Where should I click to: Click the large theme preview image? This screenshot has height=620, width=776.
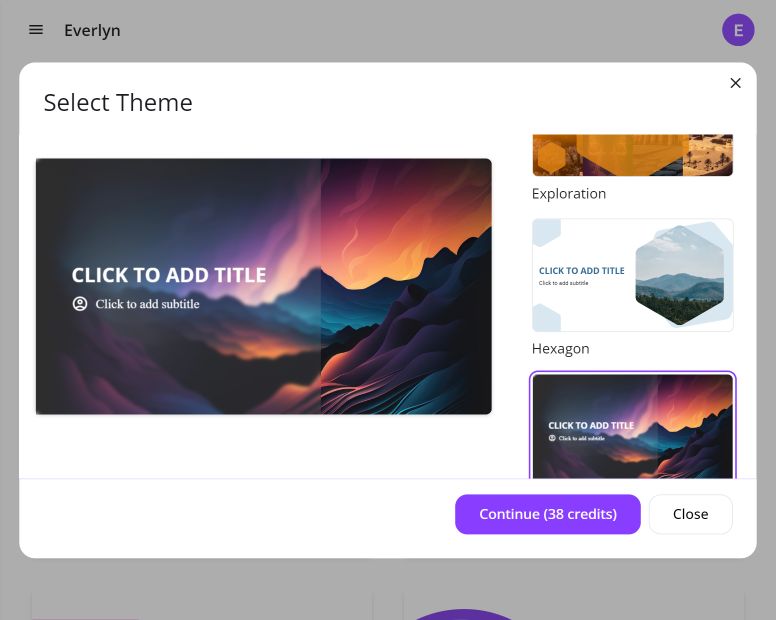264,286
